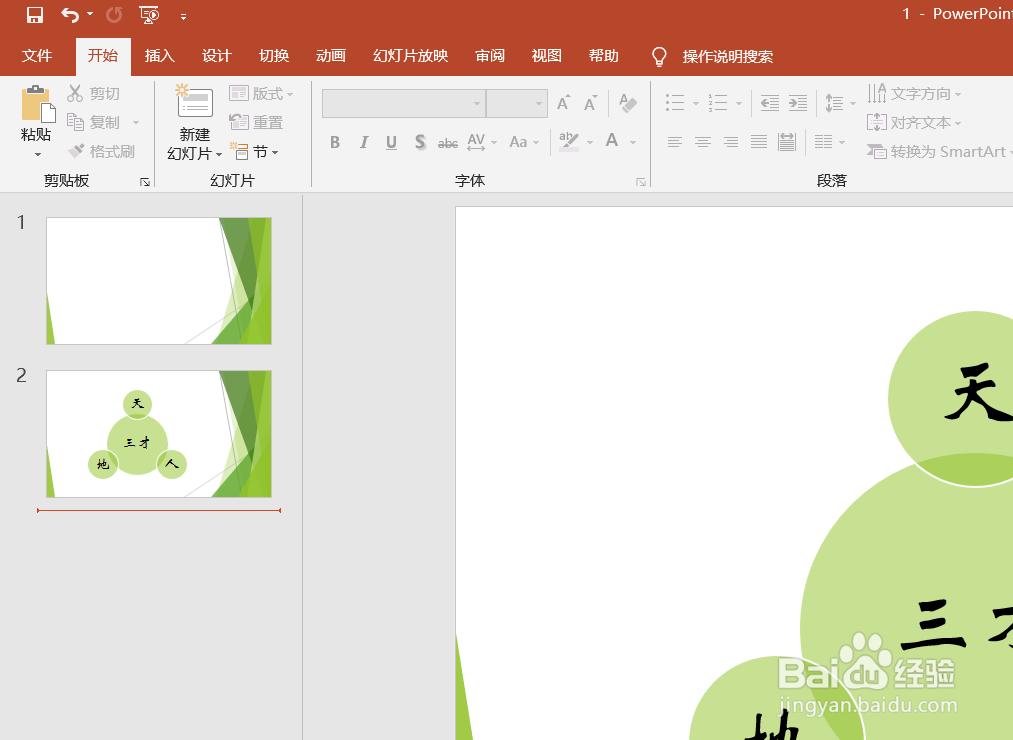Open the Undo history dropdown arrow
Image resolution: width=1013 pixels, height=740 pixels.
(x=90, y=15)
